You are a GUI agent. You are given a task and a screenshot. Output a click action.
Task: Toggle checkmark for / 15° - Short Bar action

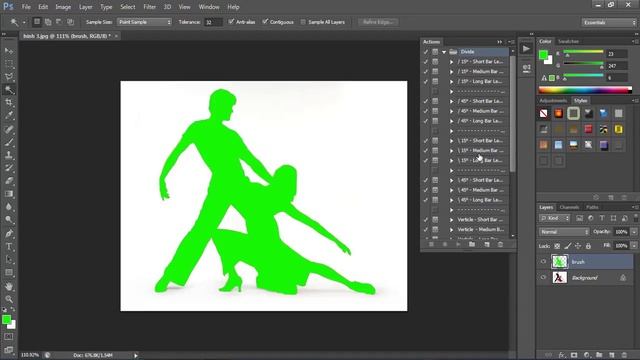426,62
